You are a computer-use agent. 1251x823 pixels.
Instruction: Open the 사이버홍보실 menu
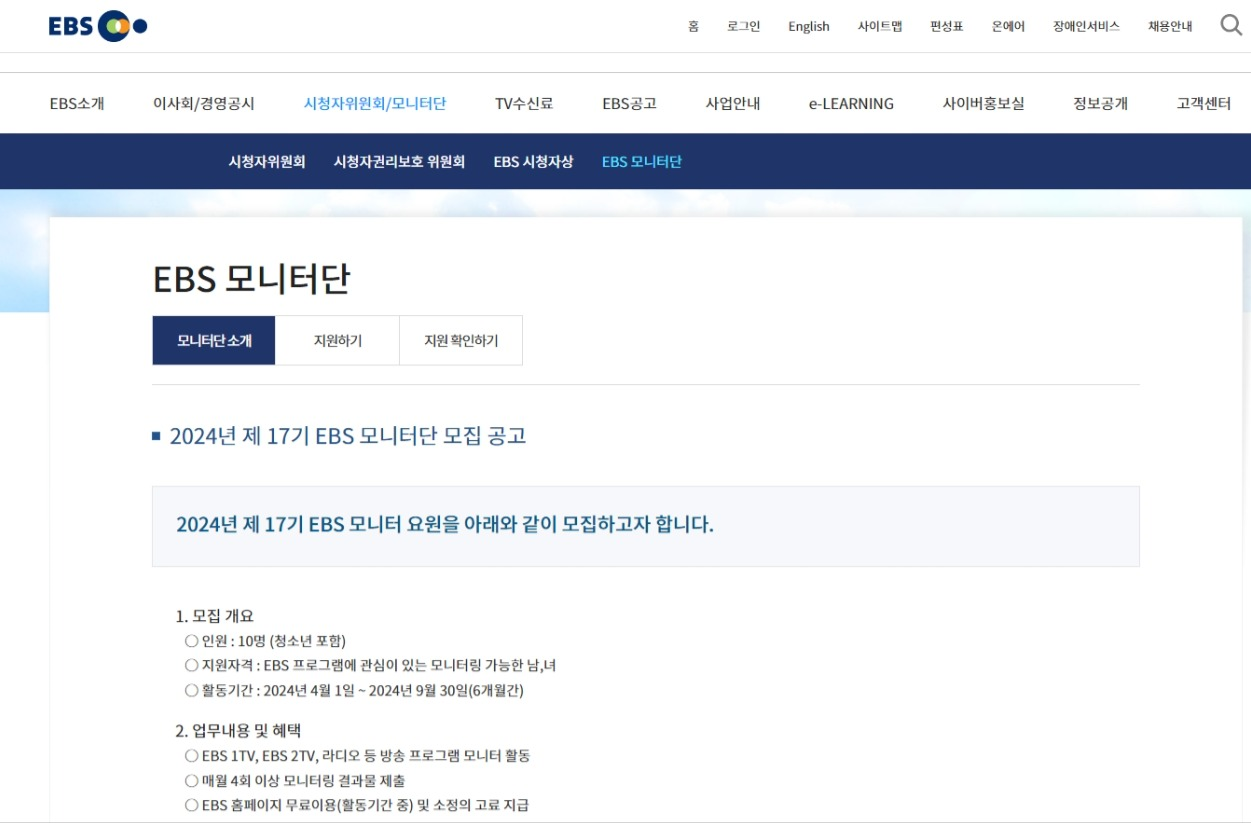(984, 103)
